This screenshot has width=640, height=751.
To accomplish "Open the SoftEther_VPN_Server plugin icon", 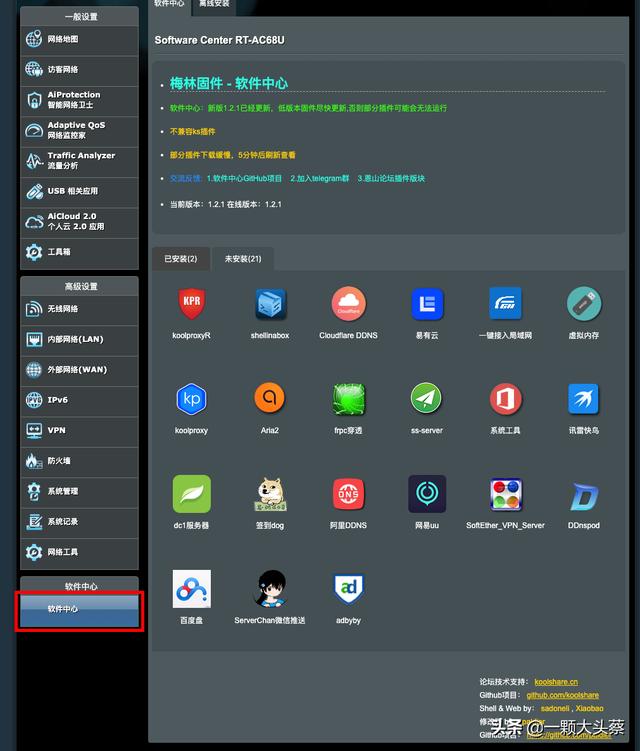I will (505, 494).
